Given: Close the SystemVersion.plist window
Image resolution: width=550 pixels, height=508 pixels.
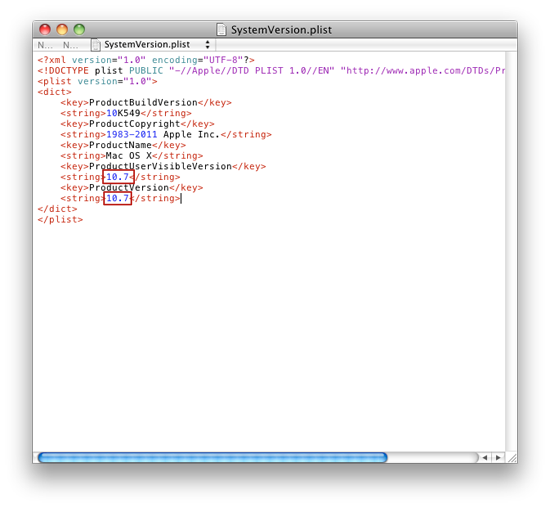Looking at the screenshot, I should (45, 29).
